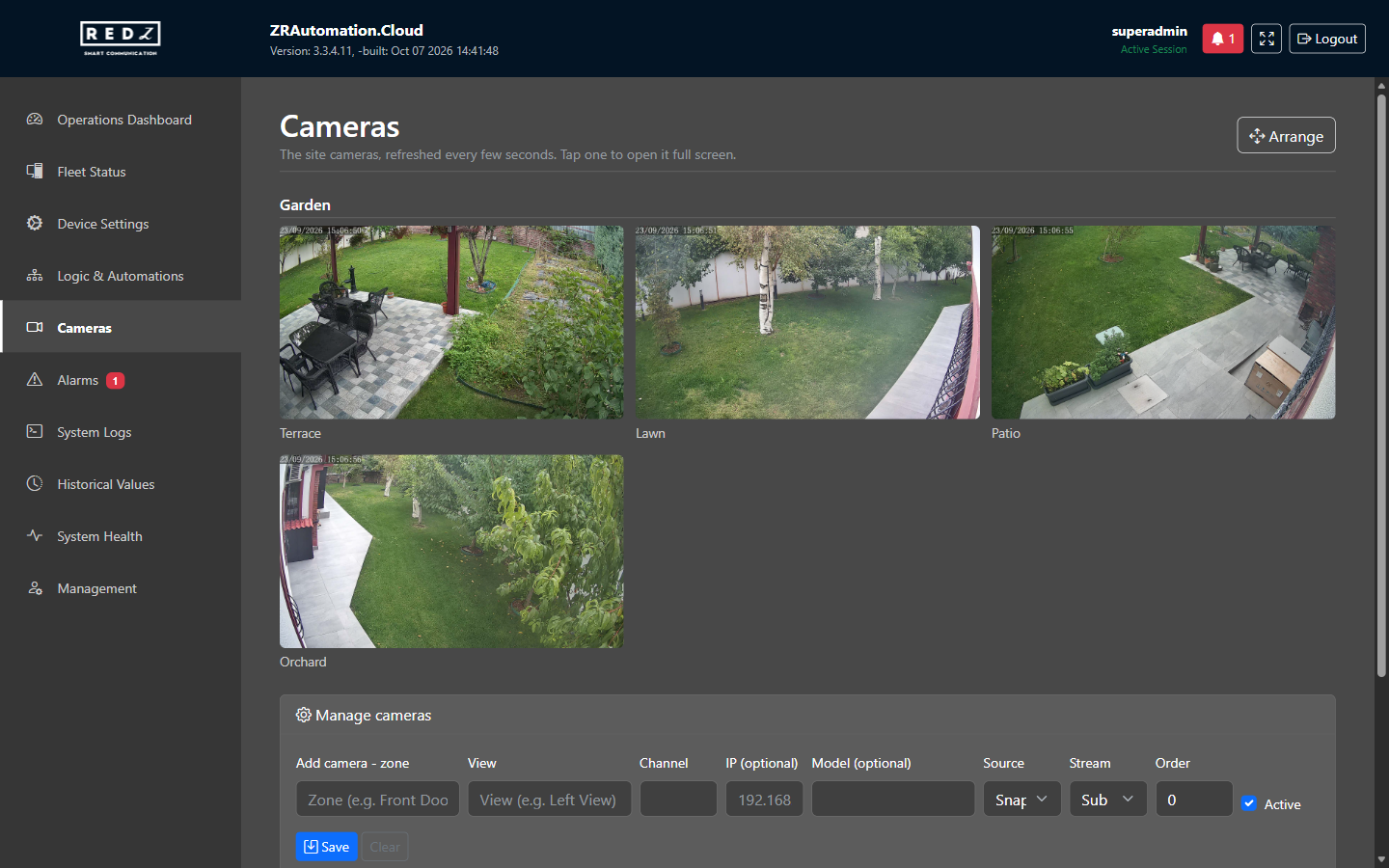The width and height of the screenshot is (1389, 868).
Task: Click the Manage cameras gear icon
Action: coord(303,715)
